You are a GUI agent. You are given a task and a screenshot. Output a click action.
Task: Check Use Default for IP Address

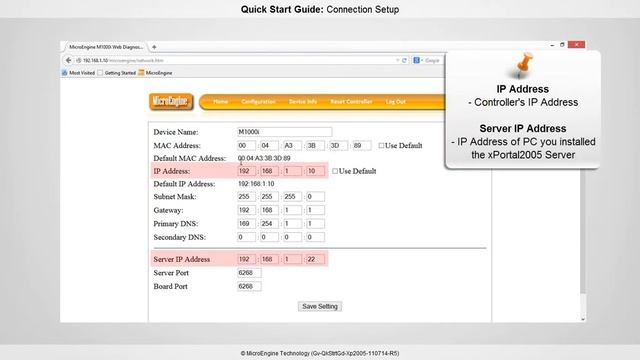pos(335,171)
